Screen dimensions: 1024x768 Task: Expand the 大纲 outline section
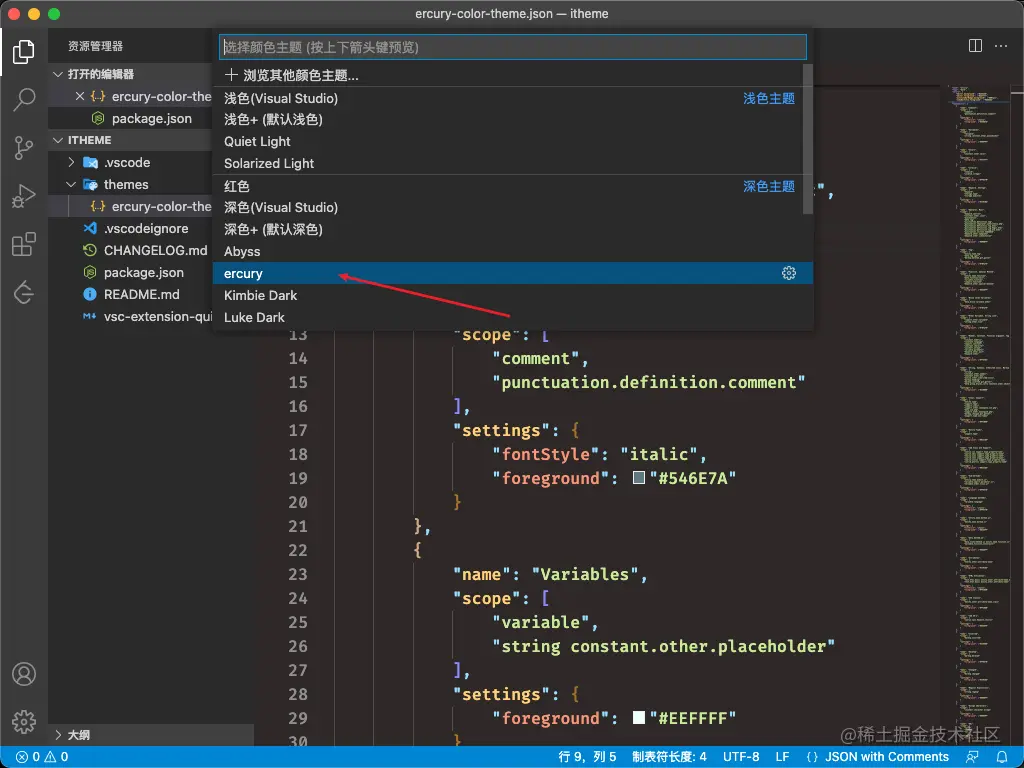click(58, 735)
